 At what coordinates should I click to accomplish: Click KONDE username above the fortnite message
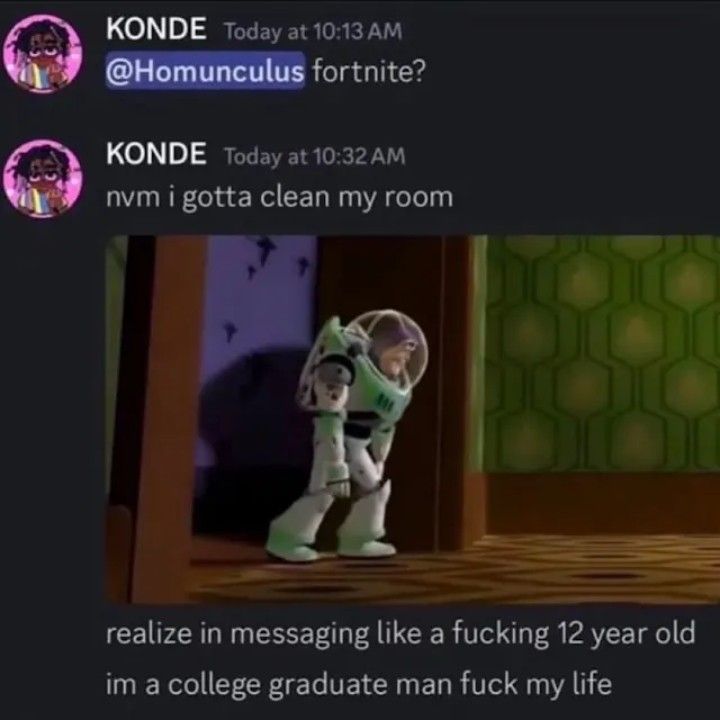156,28
